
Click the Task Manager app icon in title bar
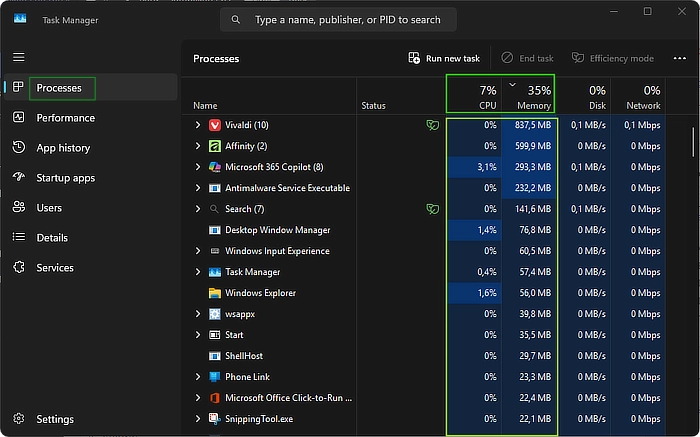(20, 19)
